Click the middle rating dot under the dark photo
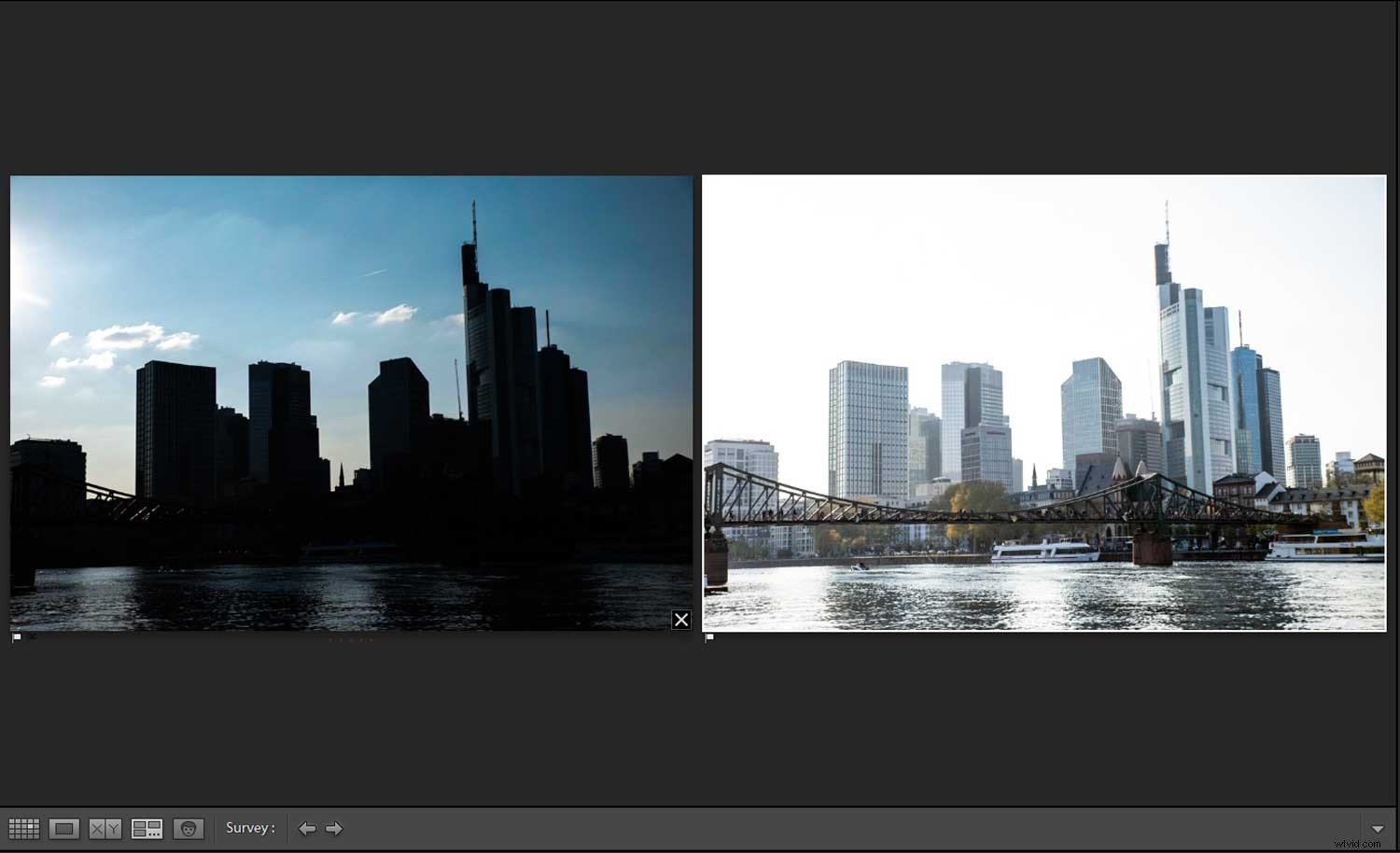1400x853 pixels. pyautogui.click(x=352, y=640)
